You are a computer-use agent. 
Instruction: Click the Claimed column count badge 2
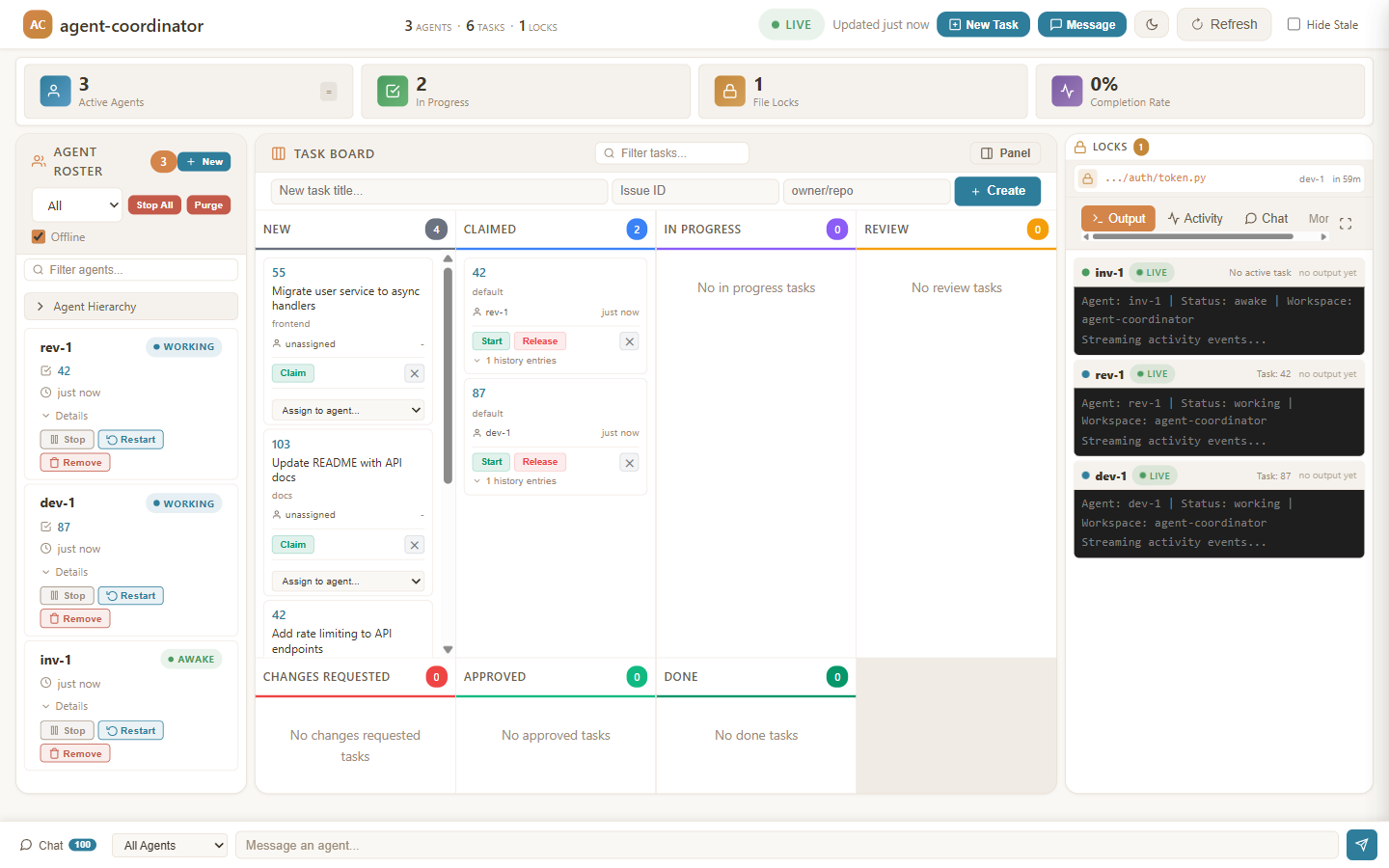tap(637, 230)
